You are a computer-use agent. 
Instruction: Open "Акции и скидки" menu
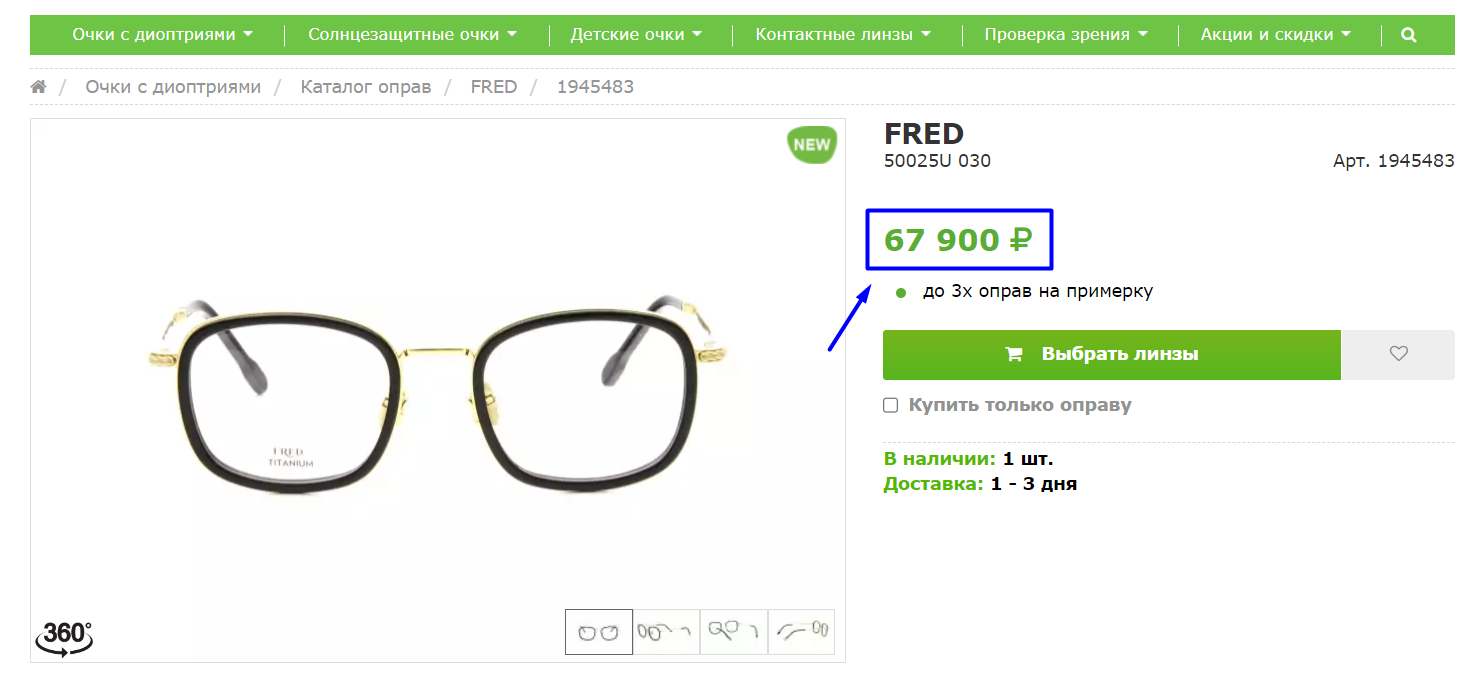click(1276, 35)
